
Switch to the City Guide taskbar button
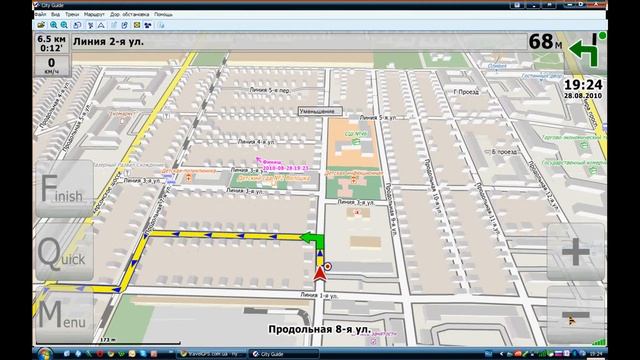coord(283,354)
